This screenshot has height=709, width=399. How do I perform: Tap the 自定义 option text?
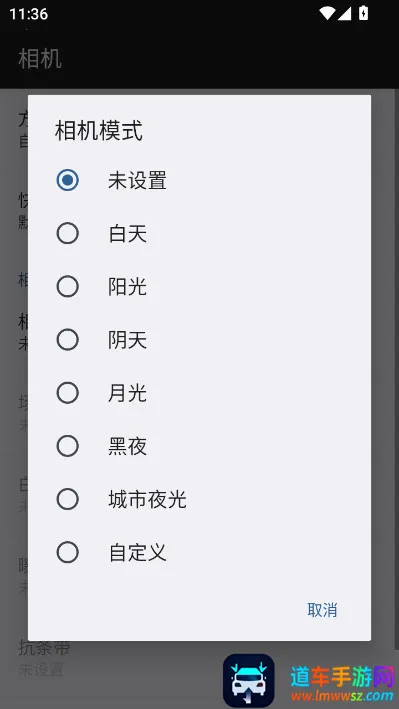(138, 553)
